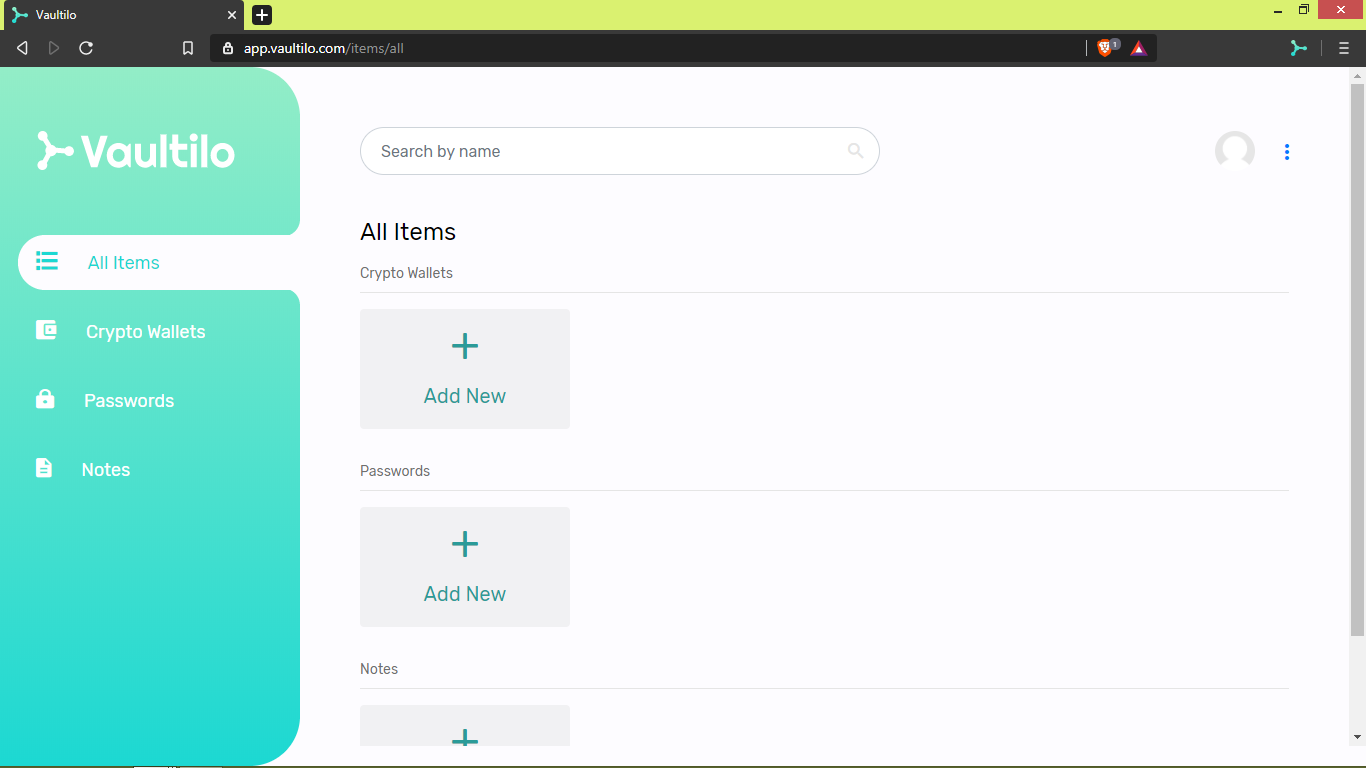Click the Passwords lock icon
Image resolution: width=1366 pixels, height=768 pixels.
pos(45,399)
